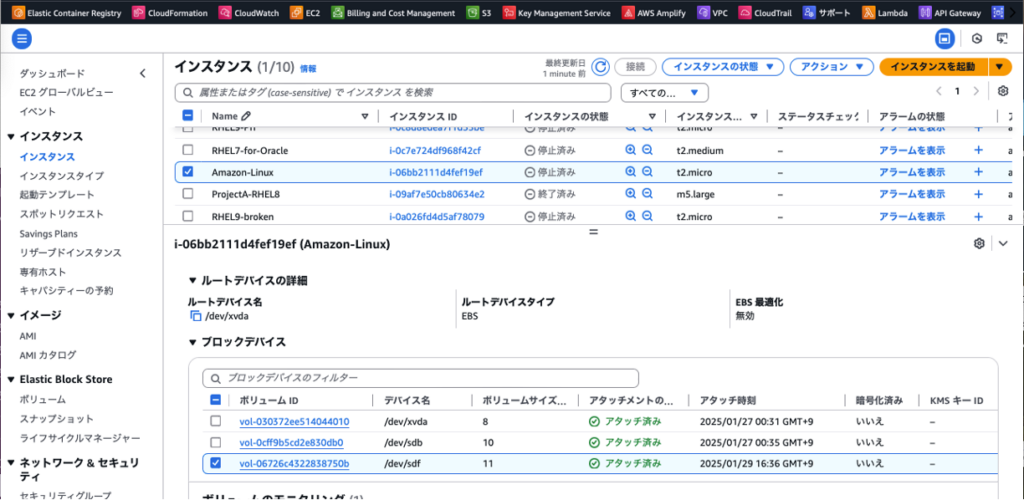
Task: Collapse the インスタンス sidebar section
Action: (x=10, y=136)
